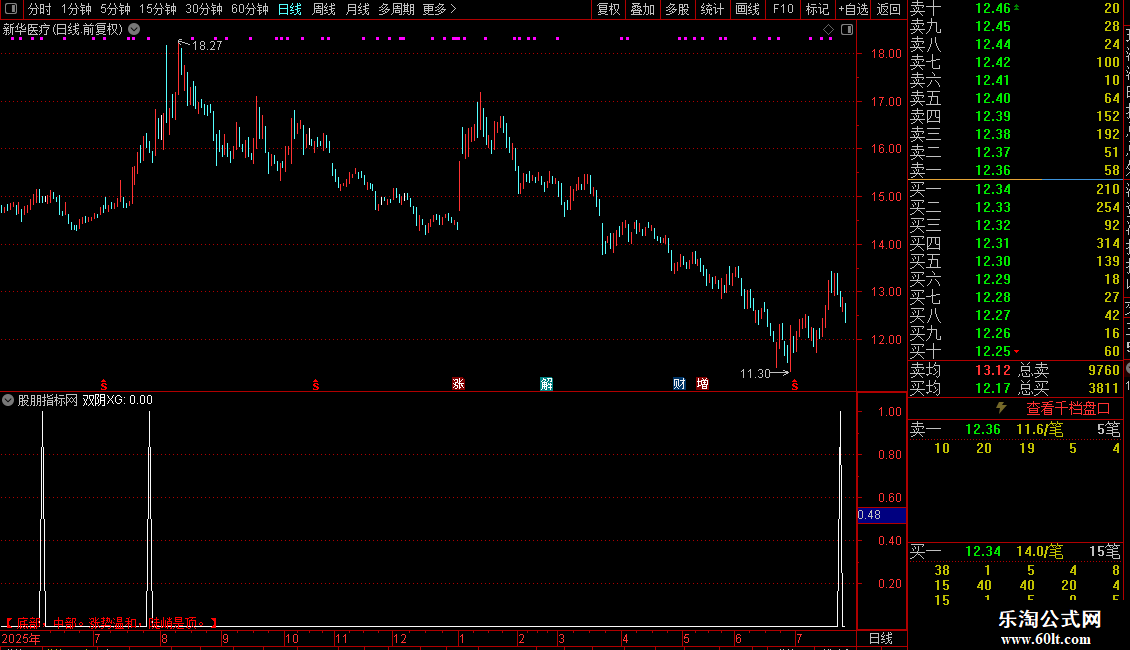Click the 11.30 low price label
Viewport: 1130px width, 650px height.
tap(755, 373)
